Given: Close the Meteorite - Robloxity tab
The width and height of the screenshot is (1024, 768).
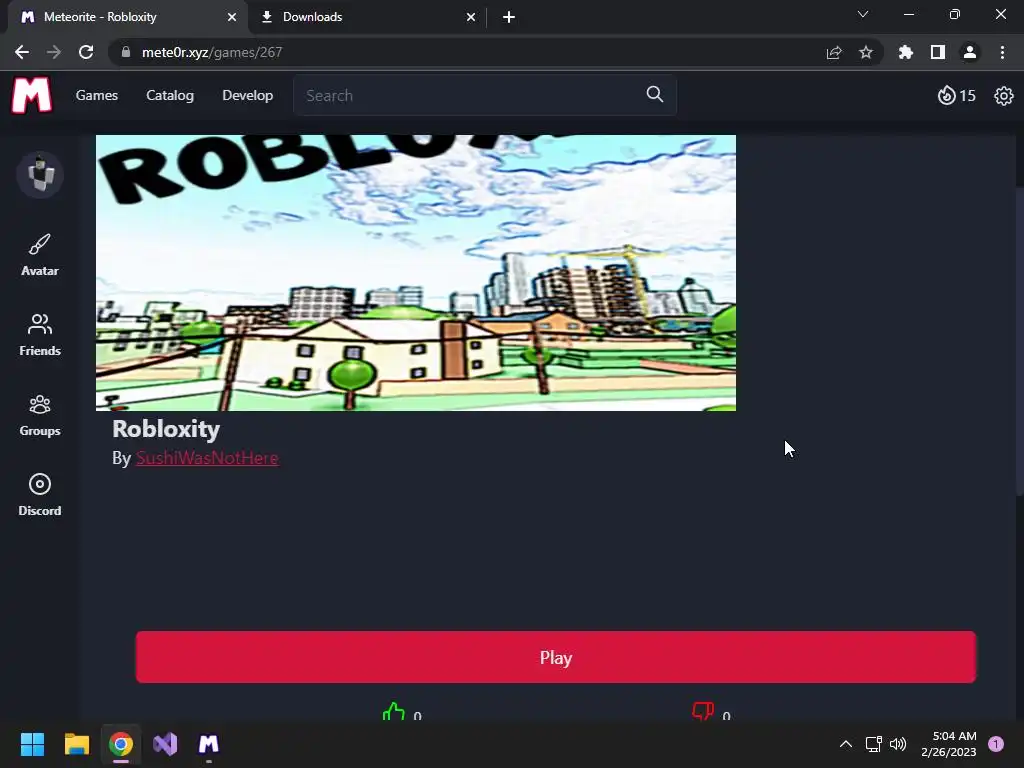Looking at the screenshot, I should 232,18.
